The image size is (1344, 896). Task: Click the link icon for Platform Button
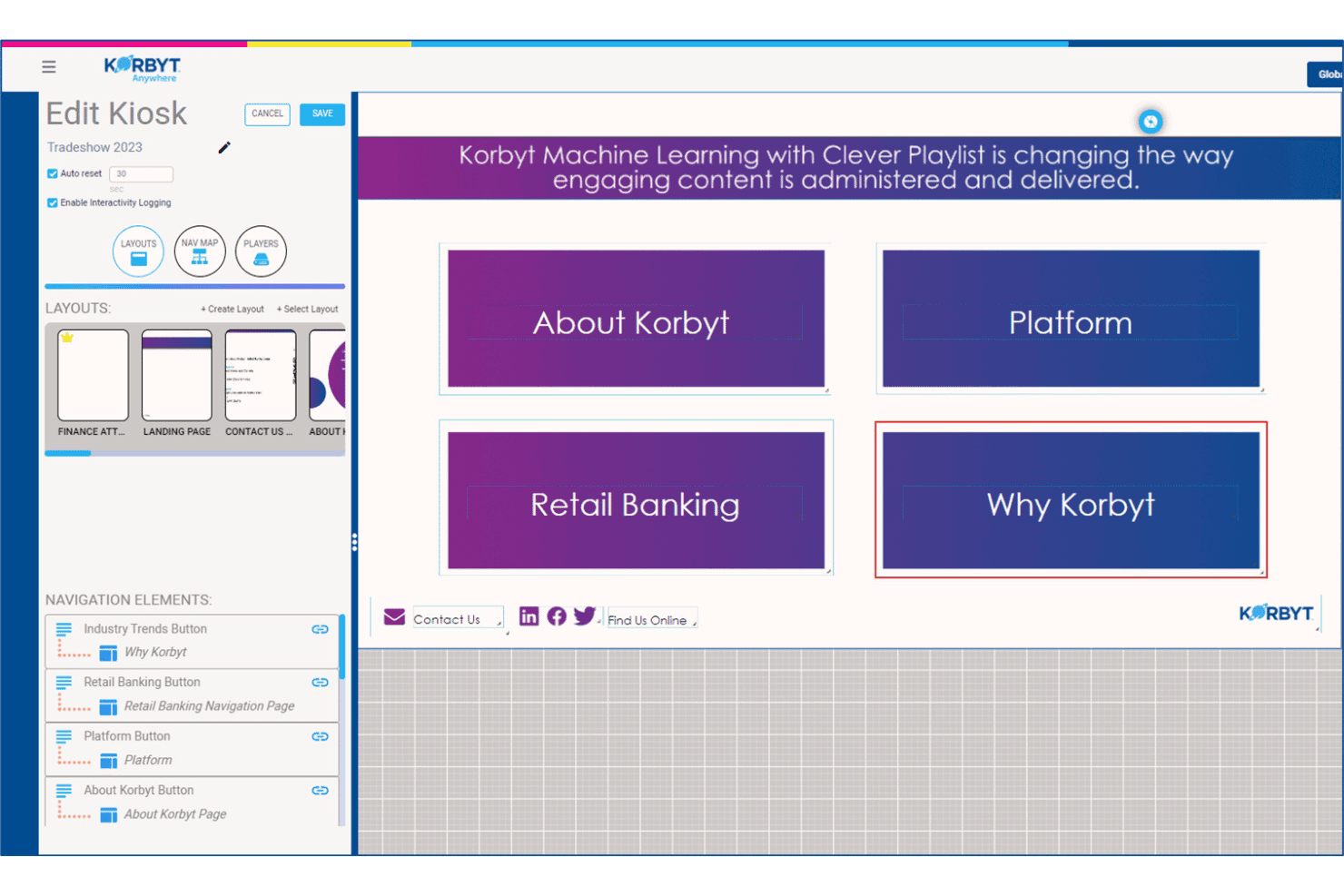click(320, 736)
